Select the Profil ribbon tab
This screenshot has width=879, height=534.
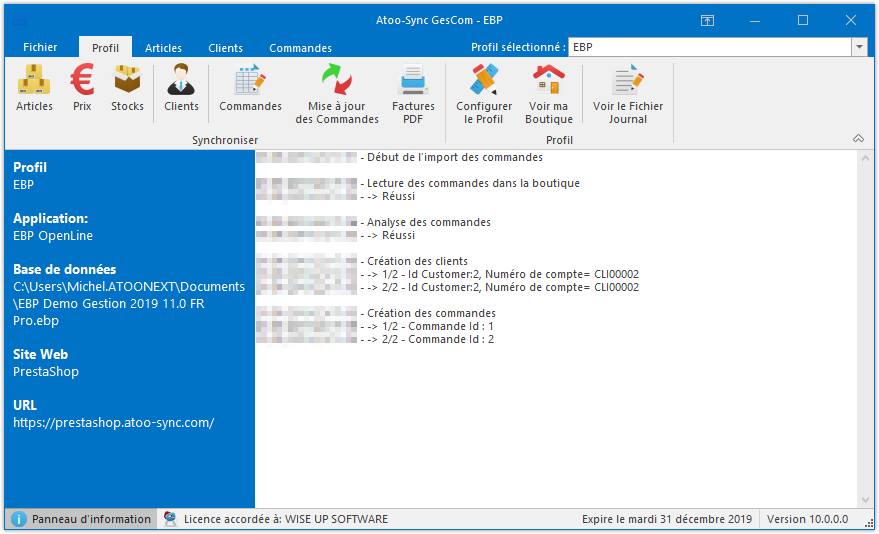coord(105,48)
